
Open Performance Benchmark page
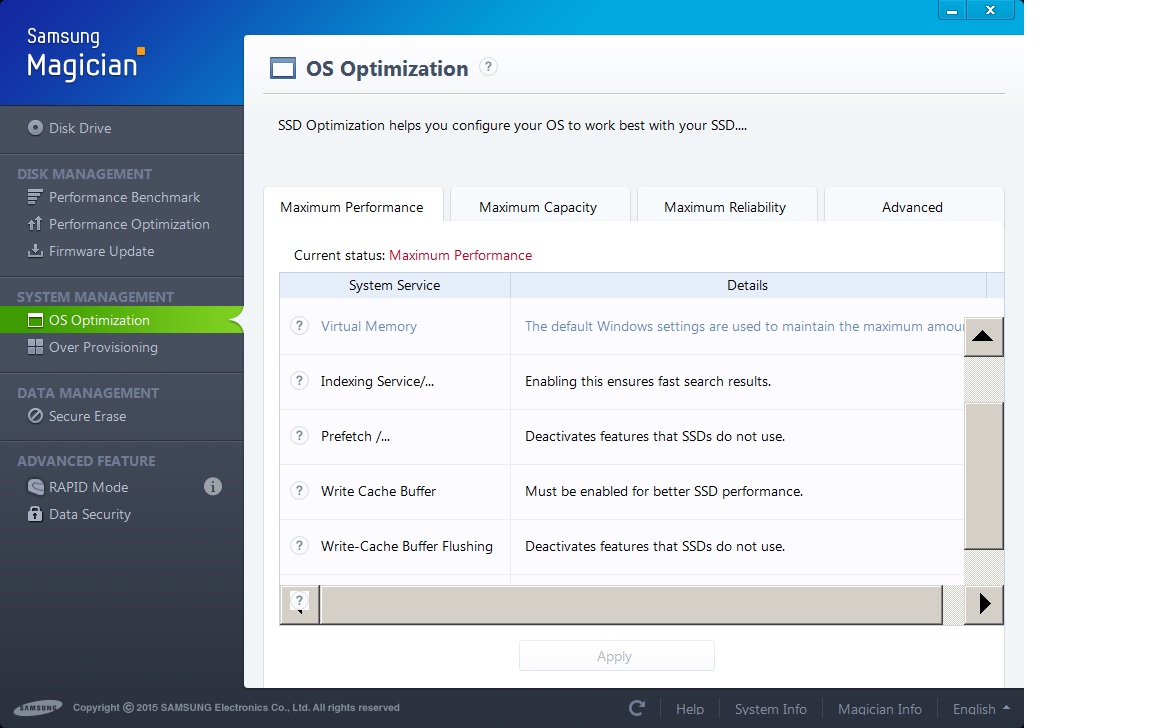(113, 197)
